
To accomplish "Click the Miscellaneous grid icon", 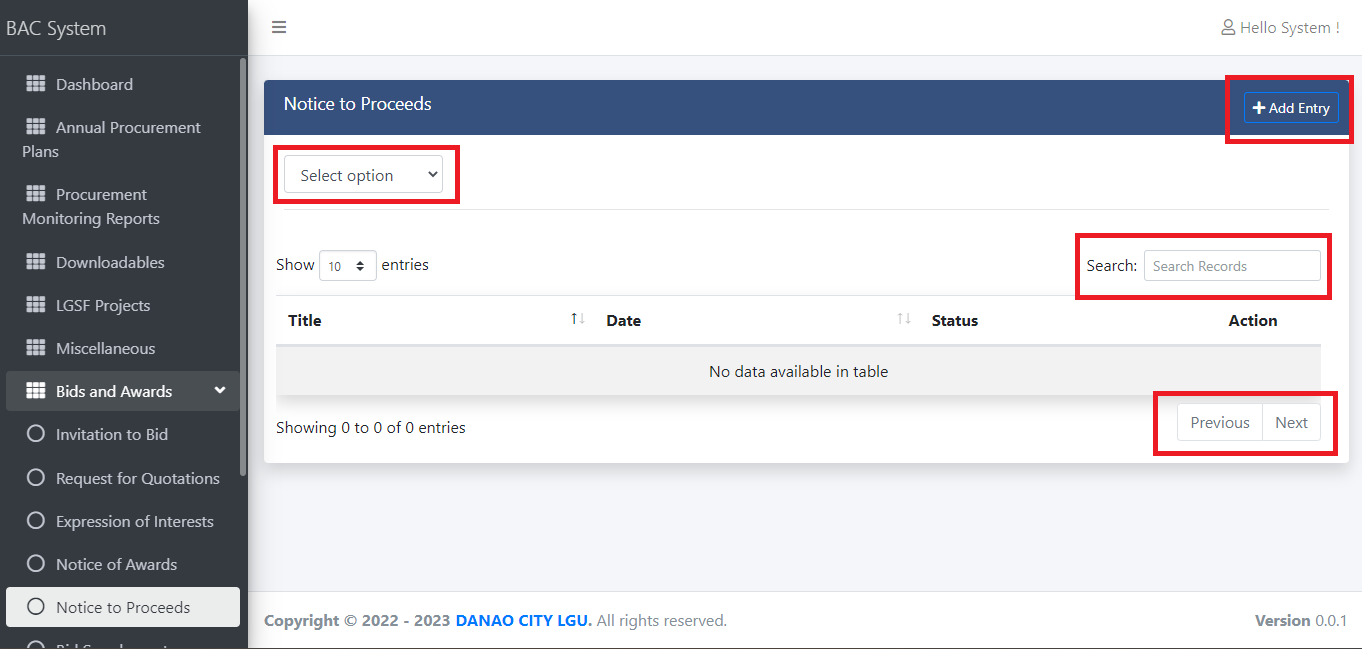I will [36, 347].
